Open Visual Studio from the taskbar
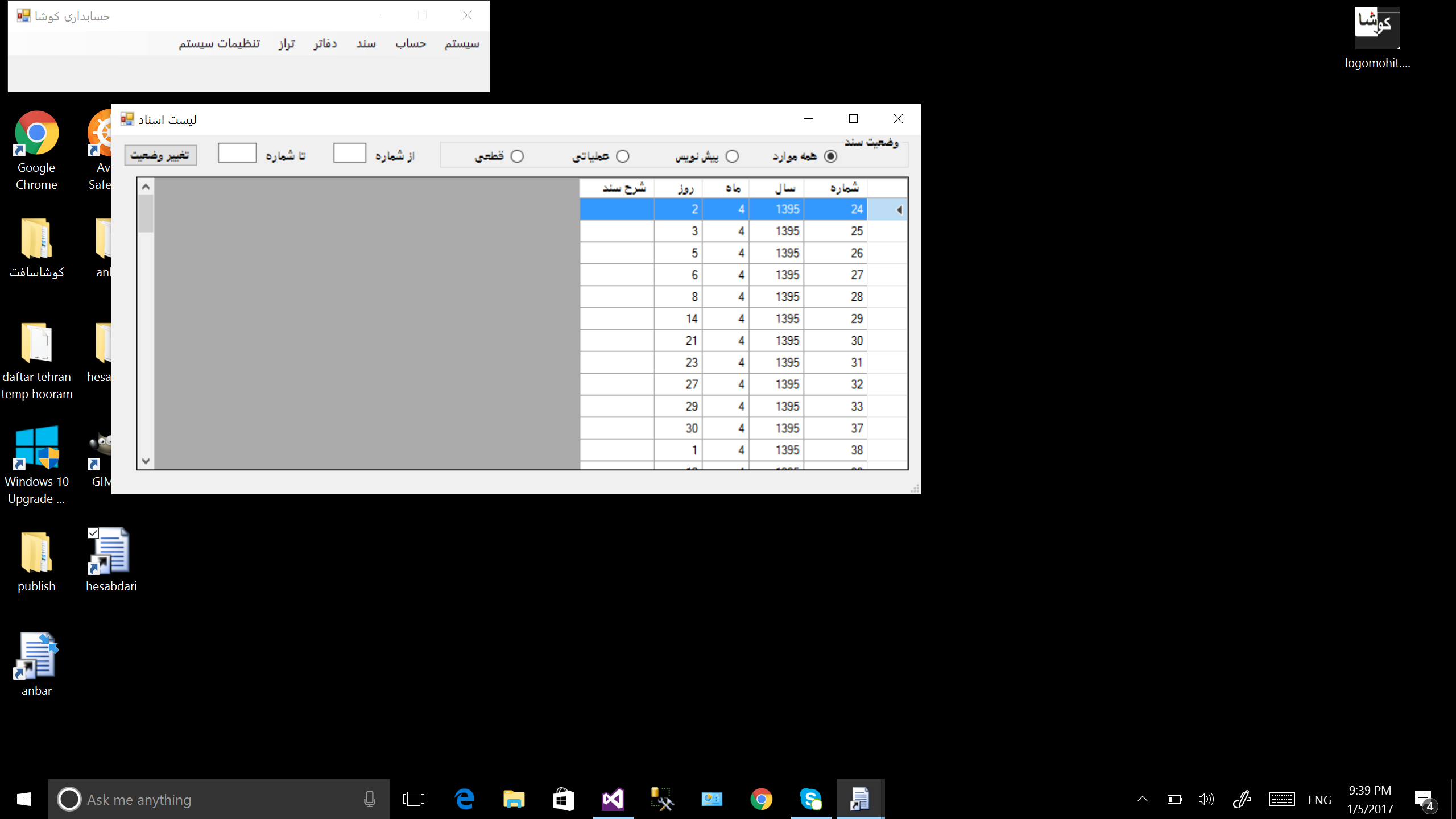 click(613, 799)
